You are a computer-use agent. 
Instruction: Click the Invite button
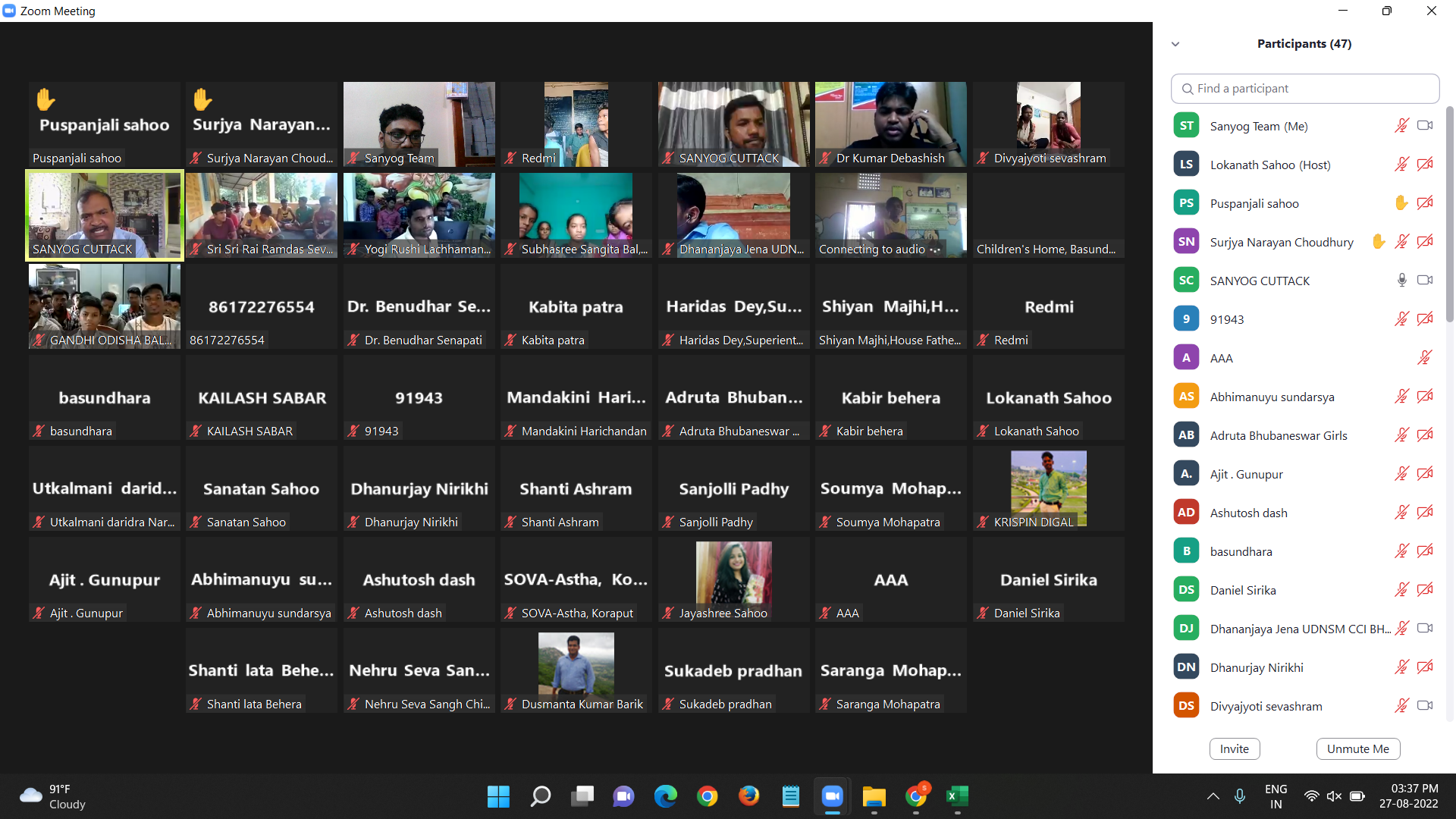1234,748
